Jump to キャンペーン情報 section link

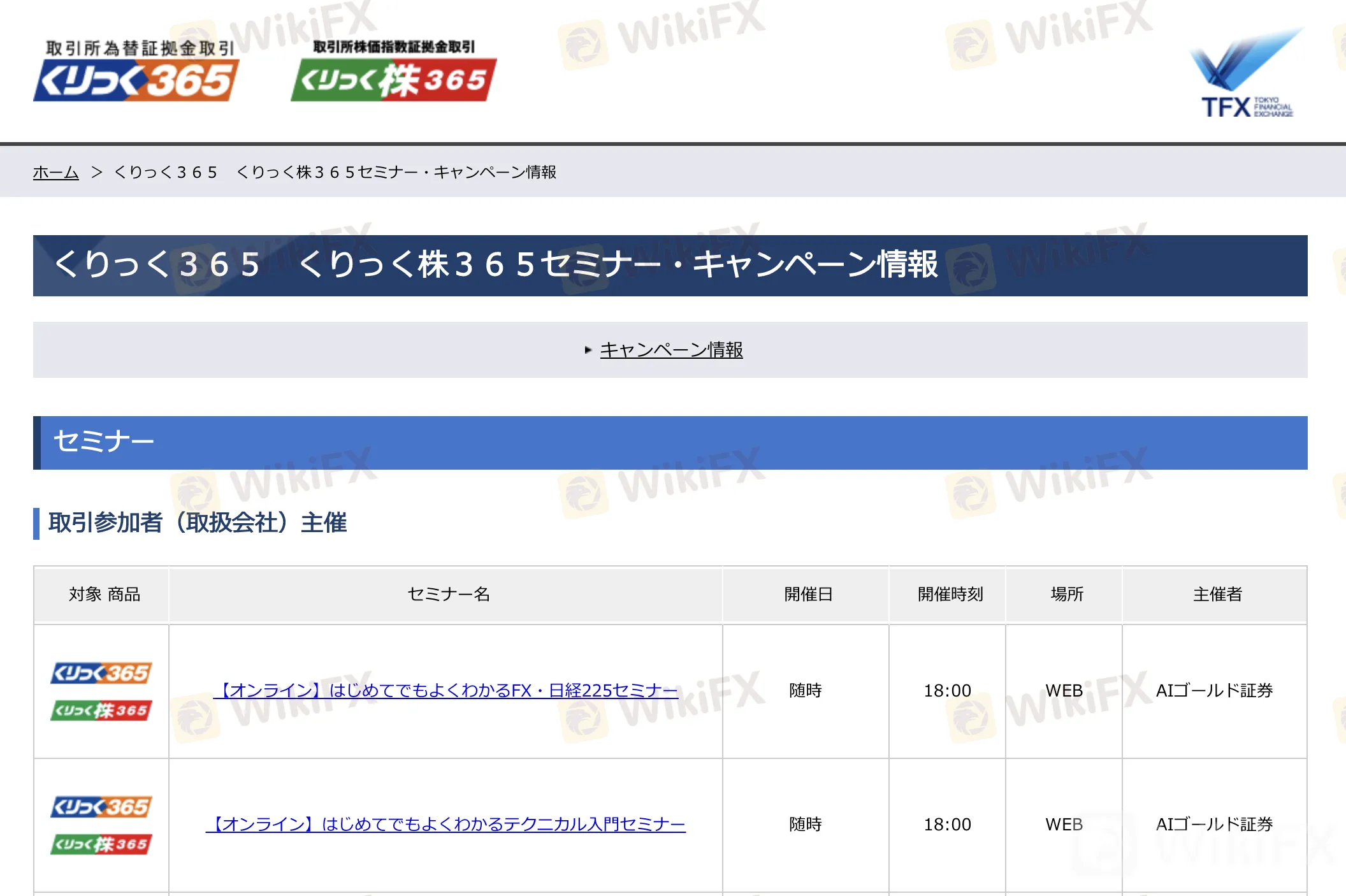(671, 350)
